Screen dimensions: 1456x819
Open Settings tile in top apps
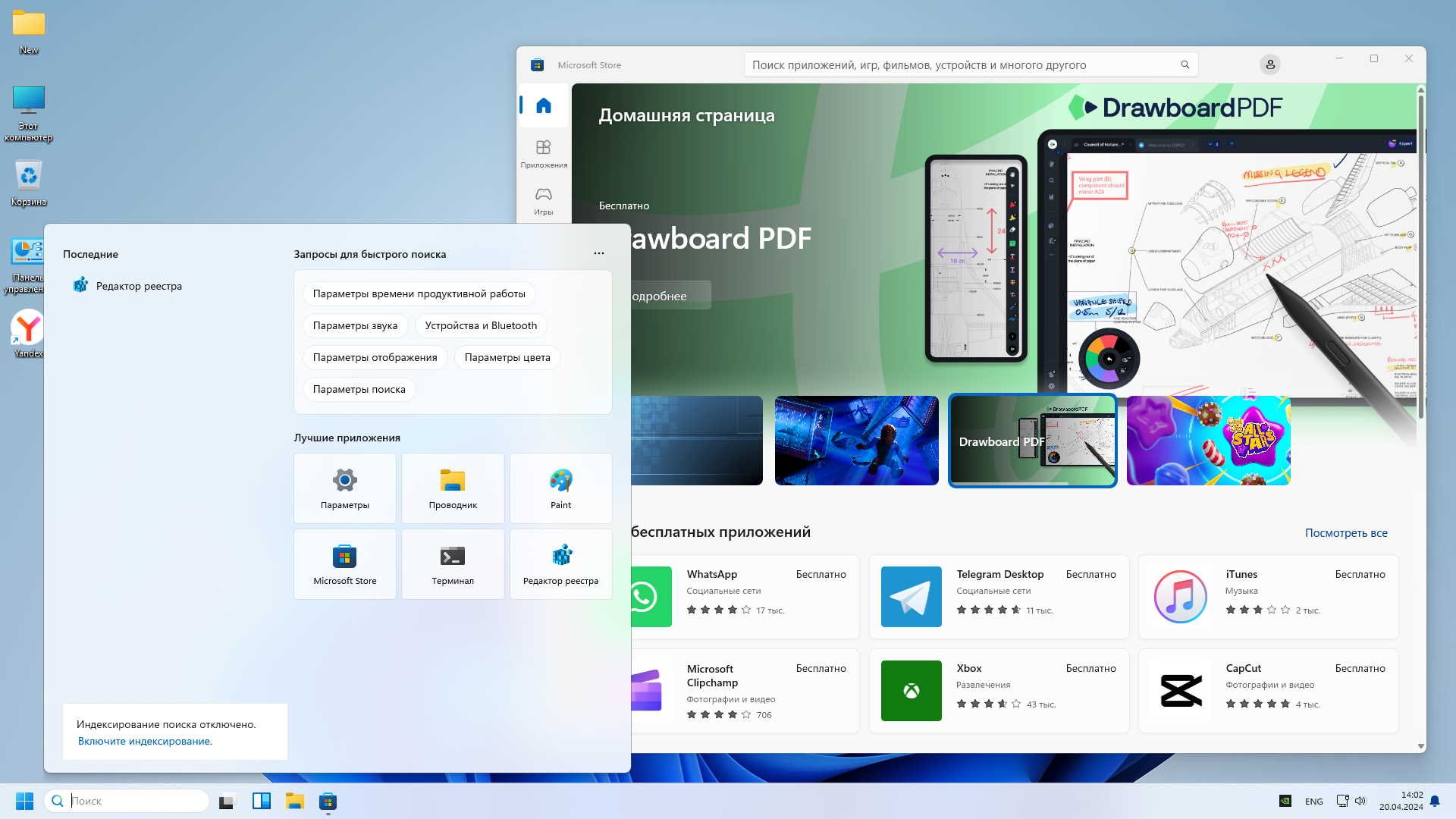[x=345, y=488]
